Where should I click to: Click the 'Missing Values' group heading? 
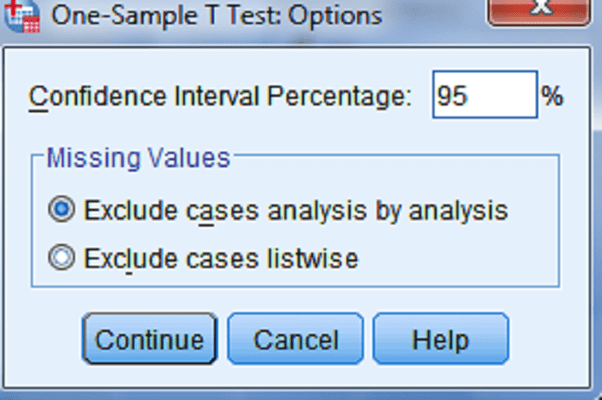[x=138, y=158]
